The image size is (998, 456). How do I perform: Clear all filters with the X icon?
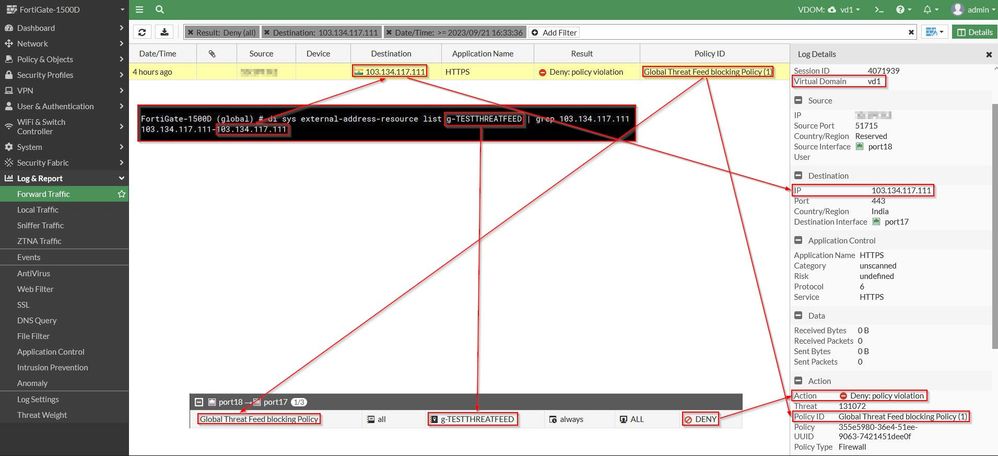coord(911,32)
